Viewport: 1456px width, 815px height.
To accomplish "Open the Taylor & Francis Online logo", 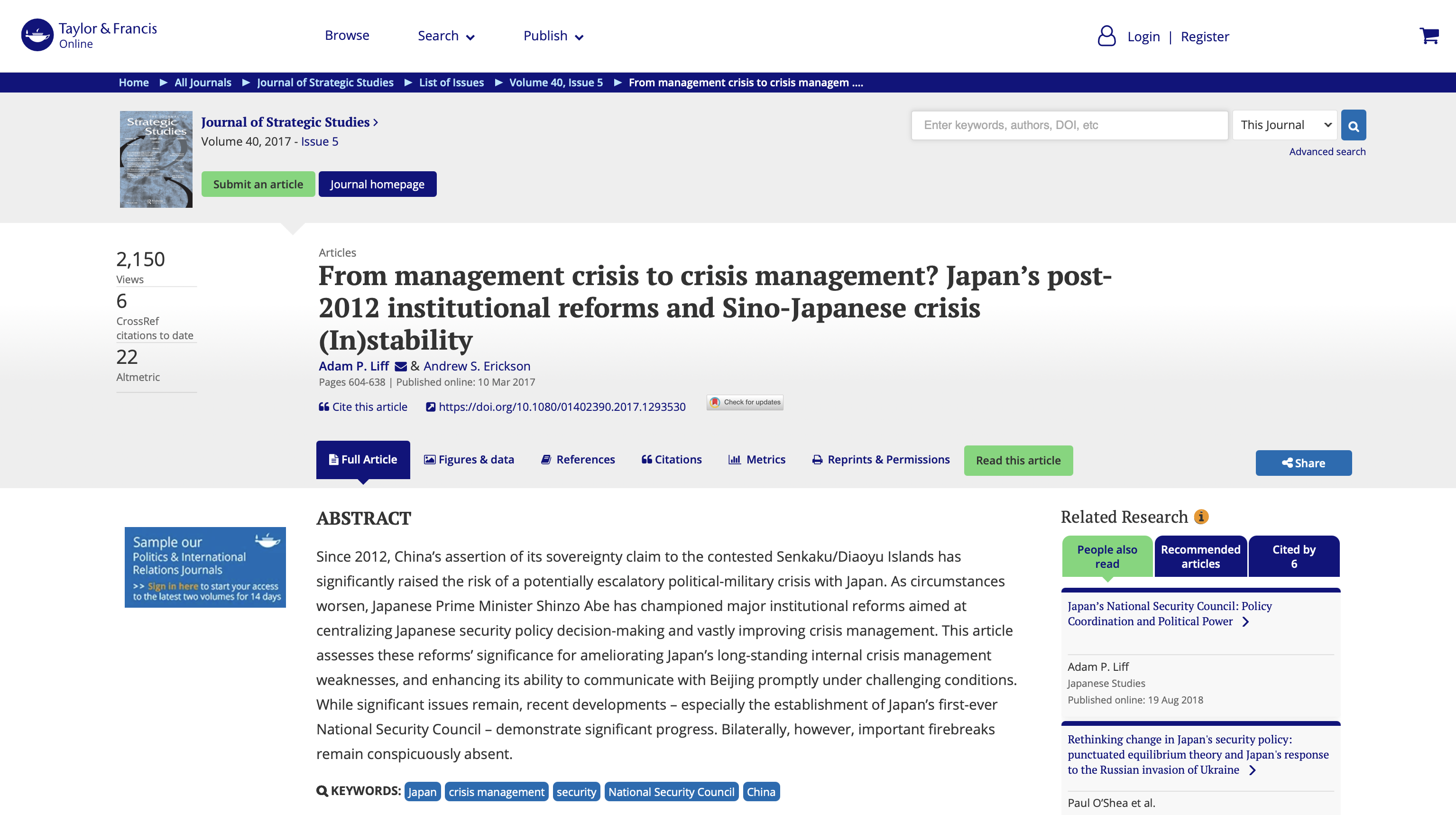I will click(89, 36).
